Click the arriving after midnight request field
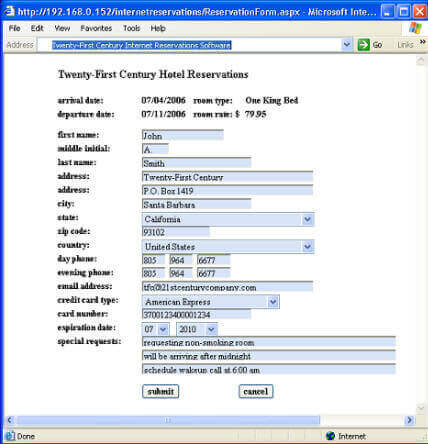 269,356
